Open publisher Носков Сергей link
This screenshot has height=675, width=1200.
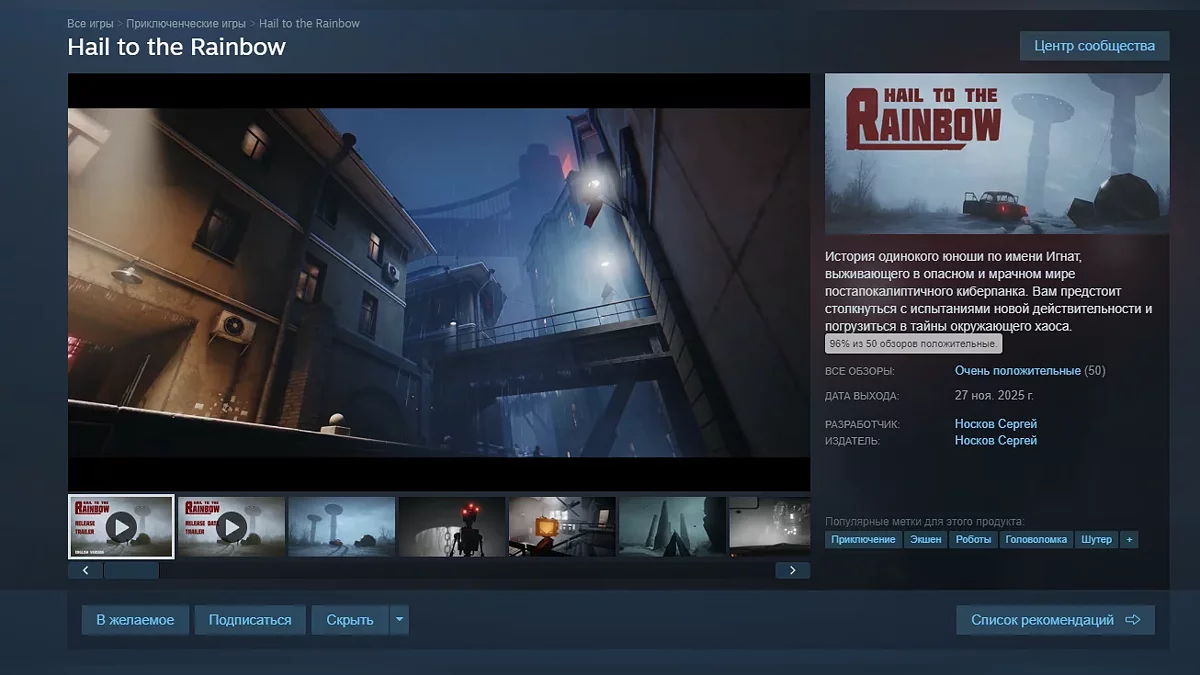[996, 441]
